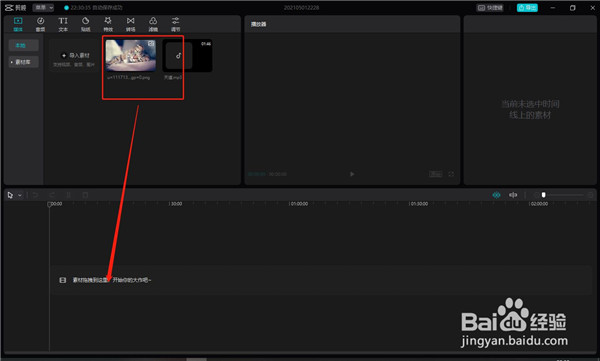Toggle the preview axis (waveform) icon

coord(513,195)
